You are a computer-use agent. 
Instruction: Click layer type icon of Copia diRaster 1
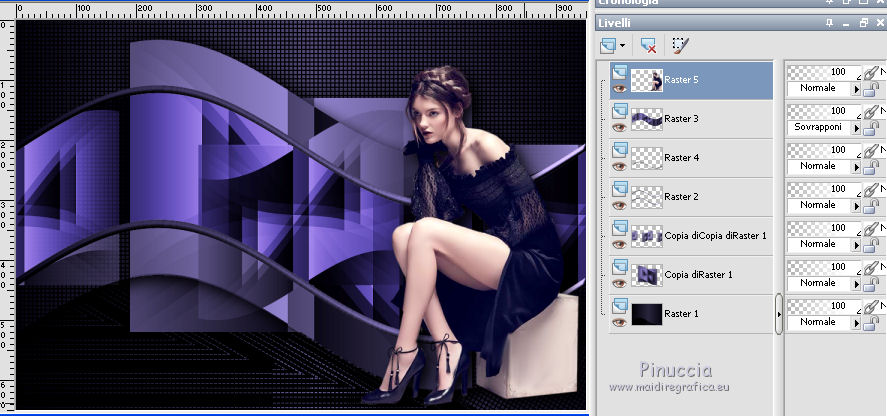(619, 267)
